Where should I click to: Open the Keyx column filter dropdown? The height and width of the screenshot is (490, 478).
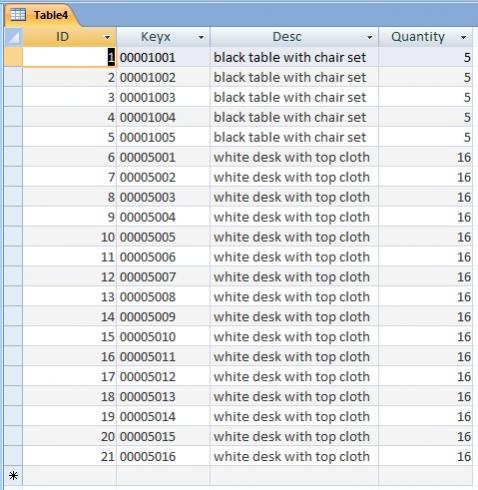pyautogui.click(x=201, y=37)
